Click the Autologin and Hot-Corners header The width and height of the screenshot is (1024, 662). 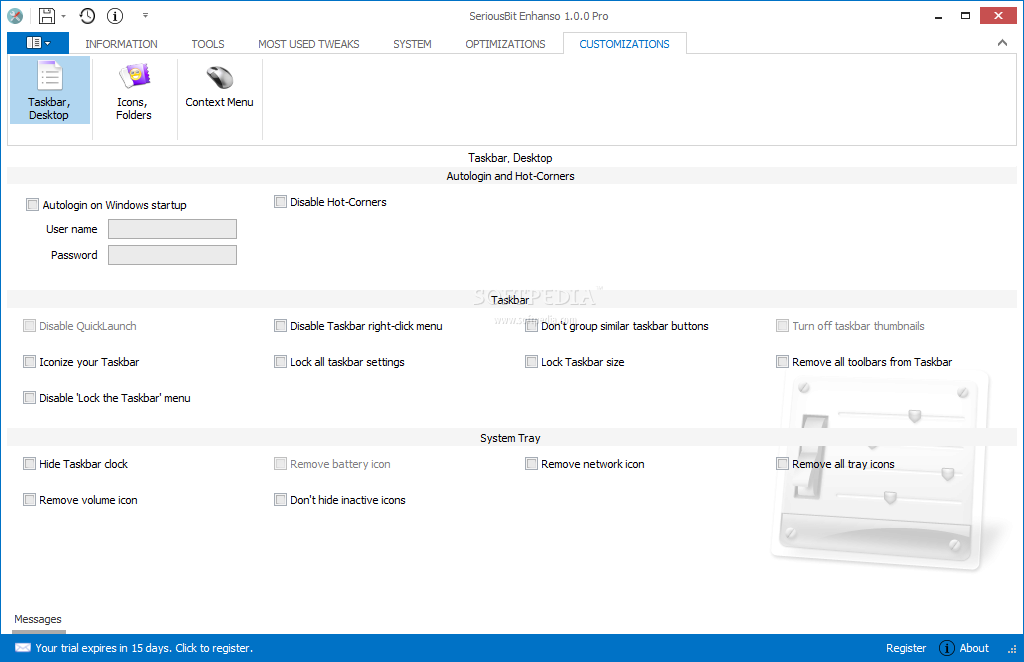[x=510, y=176]
